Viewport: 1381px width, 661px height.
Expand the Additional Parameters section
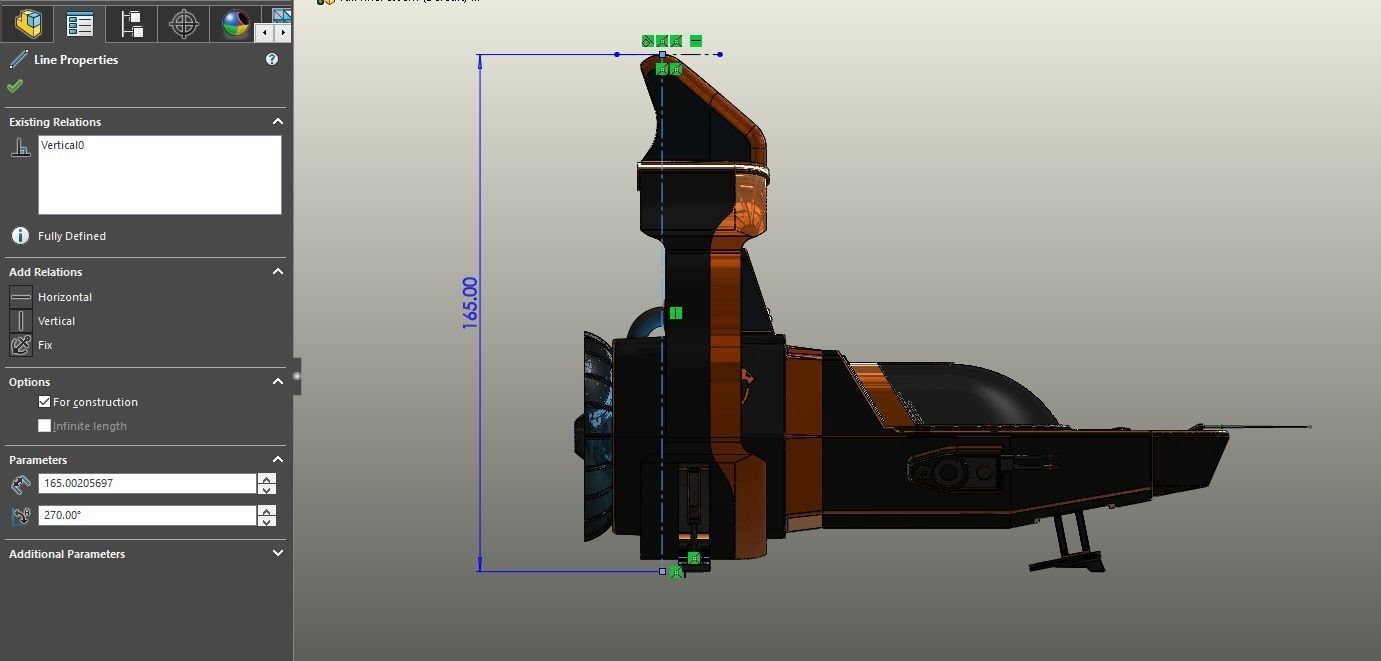point(278,553)
